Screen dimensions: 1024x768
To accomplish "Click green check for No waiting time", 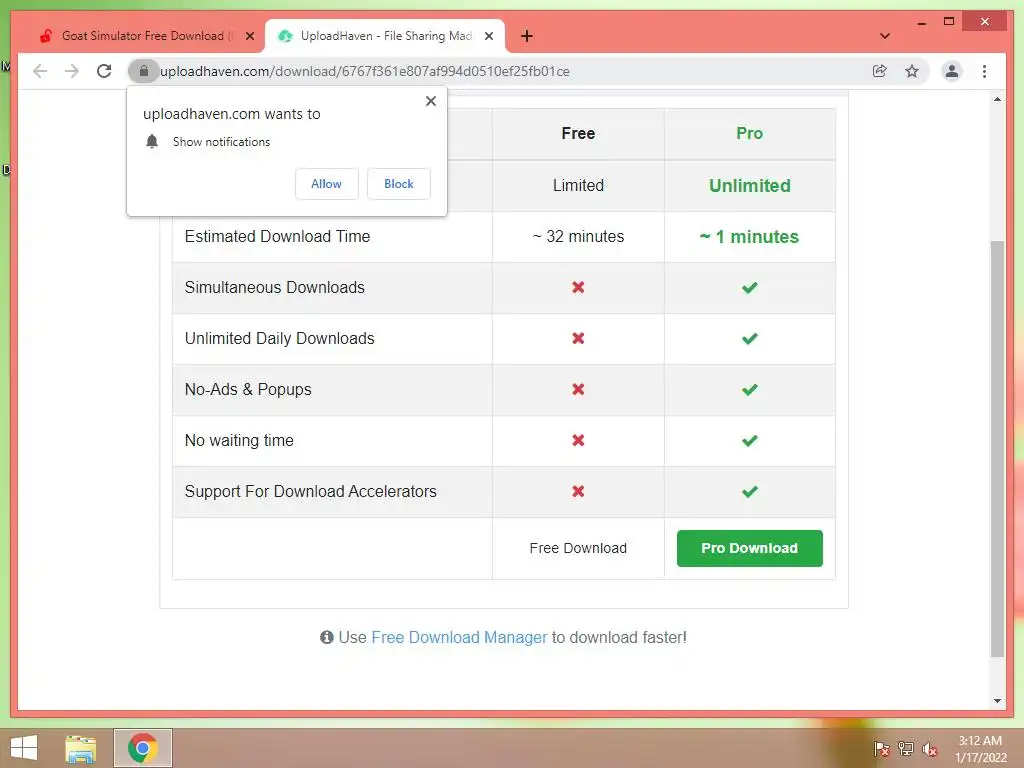I will click(x=750, y=440).
